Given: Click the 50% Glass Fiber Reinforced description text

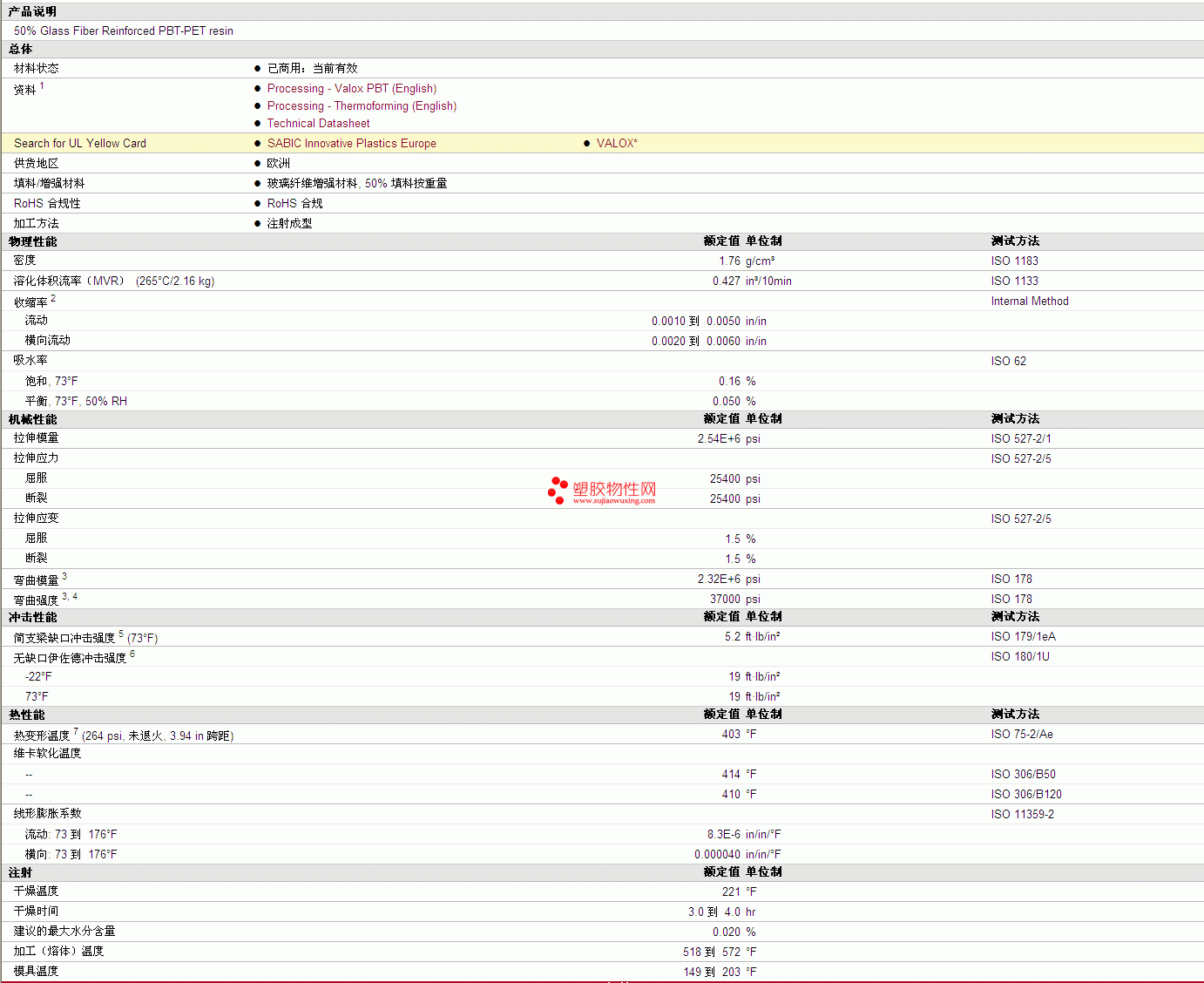Looking at the screenshot, I should tap(124, 31).
